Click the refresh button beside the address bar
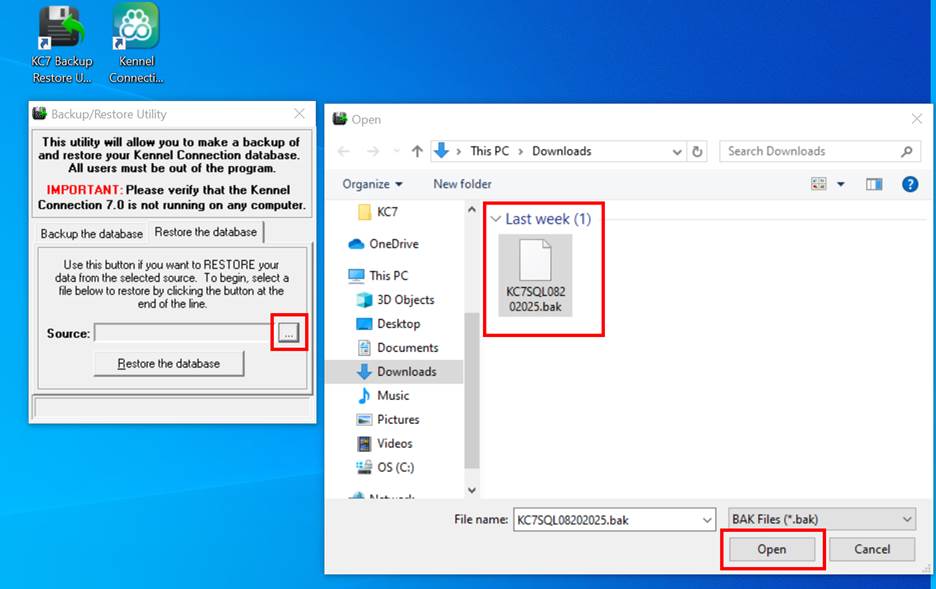Screen dimensions: 936x589 tap(698, 151)
